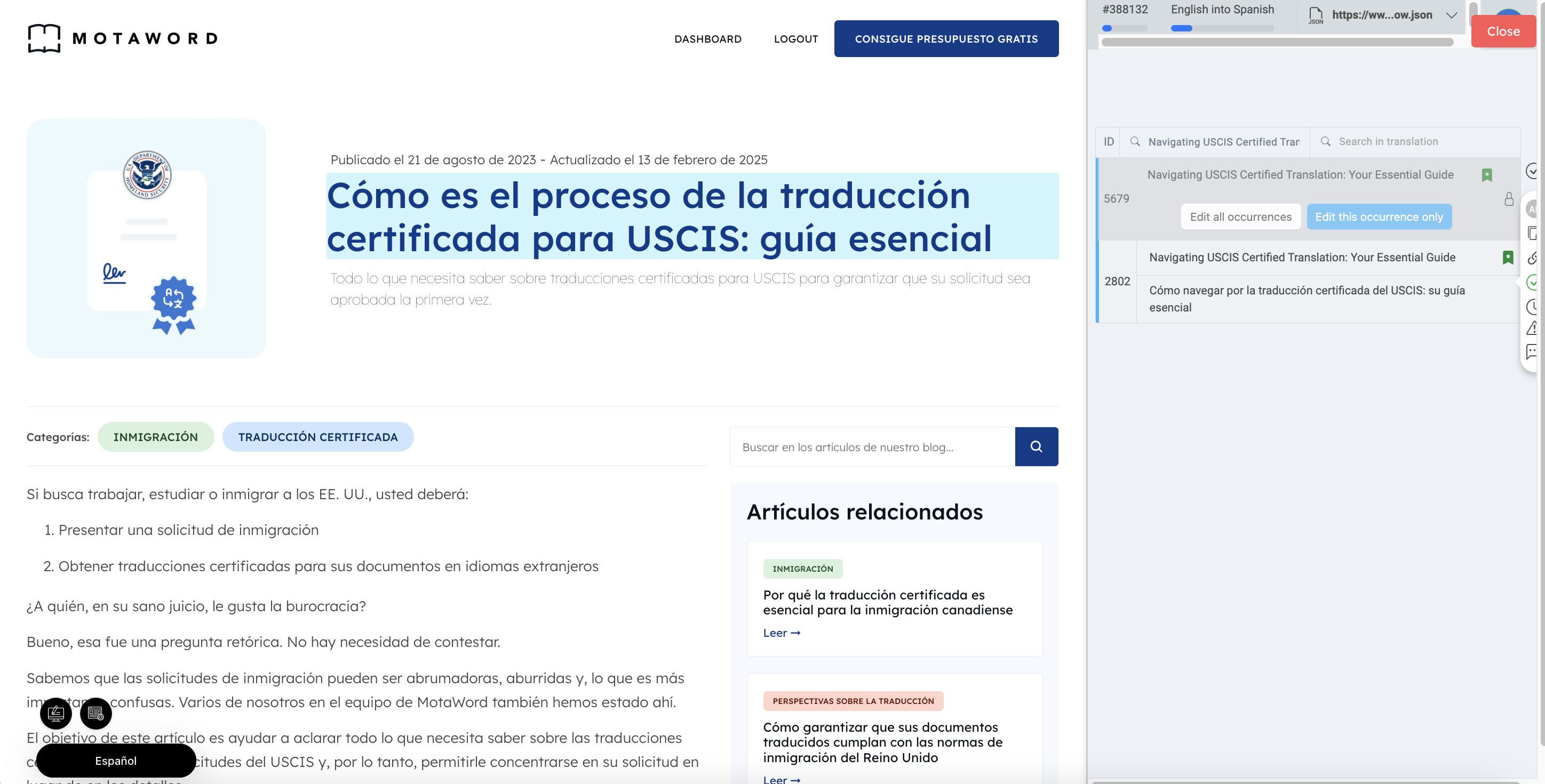Click the blog search magnifier button
This screenshot has height=784, width=1545.
(x=1036, y=446)
